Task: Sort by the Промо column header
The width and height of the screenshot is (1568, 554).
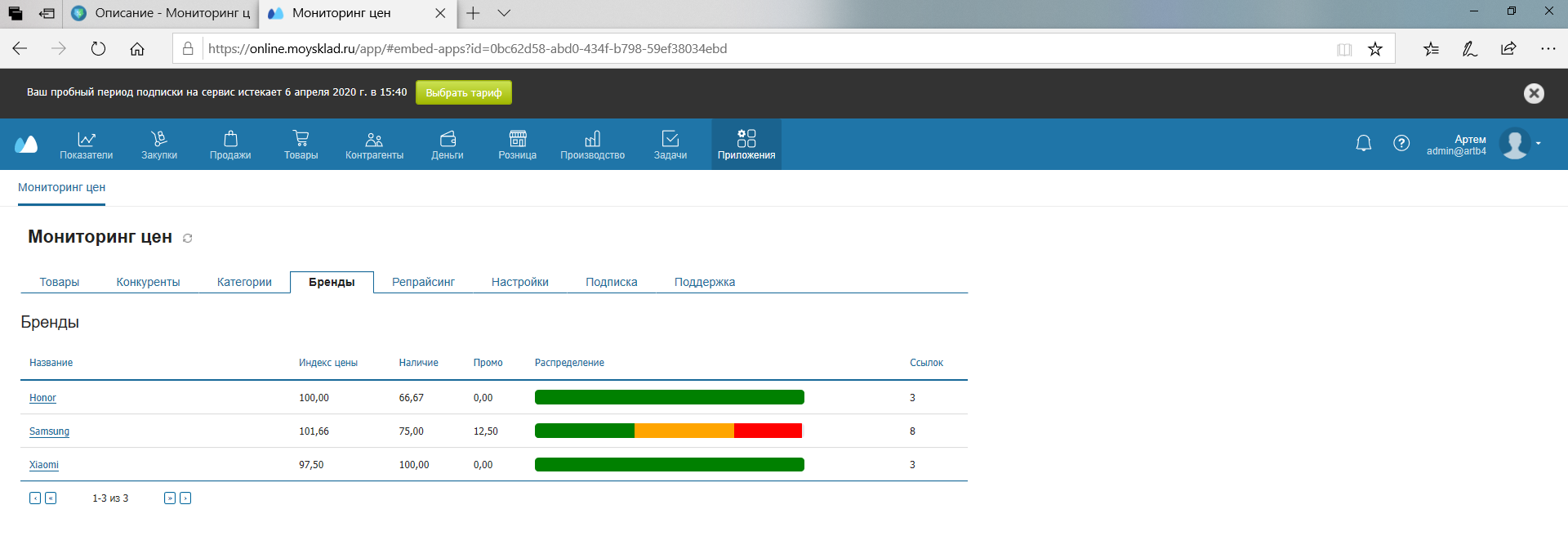Action: (488, 363)
